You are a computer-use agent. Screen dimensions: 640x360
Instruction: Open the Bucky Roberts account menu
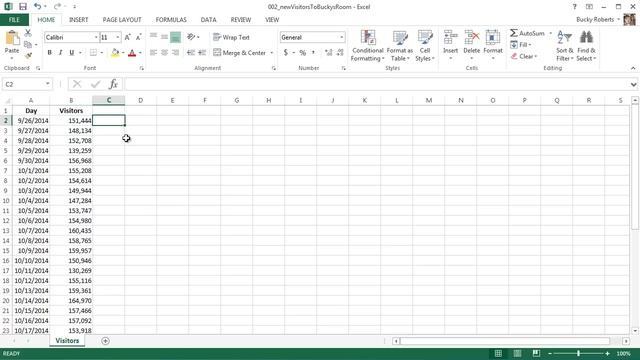[x=598, y=20]
